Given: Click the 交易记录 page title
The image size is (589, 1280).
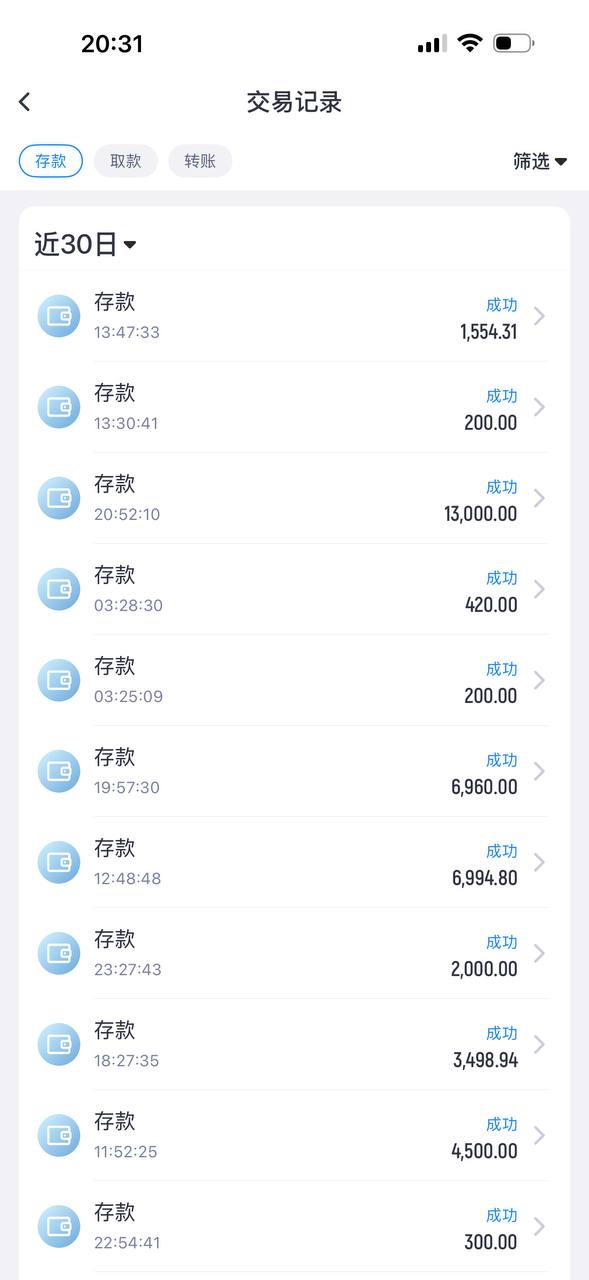Looking at the screenshot, I should [294, 102].
